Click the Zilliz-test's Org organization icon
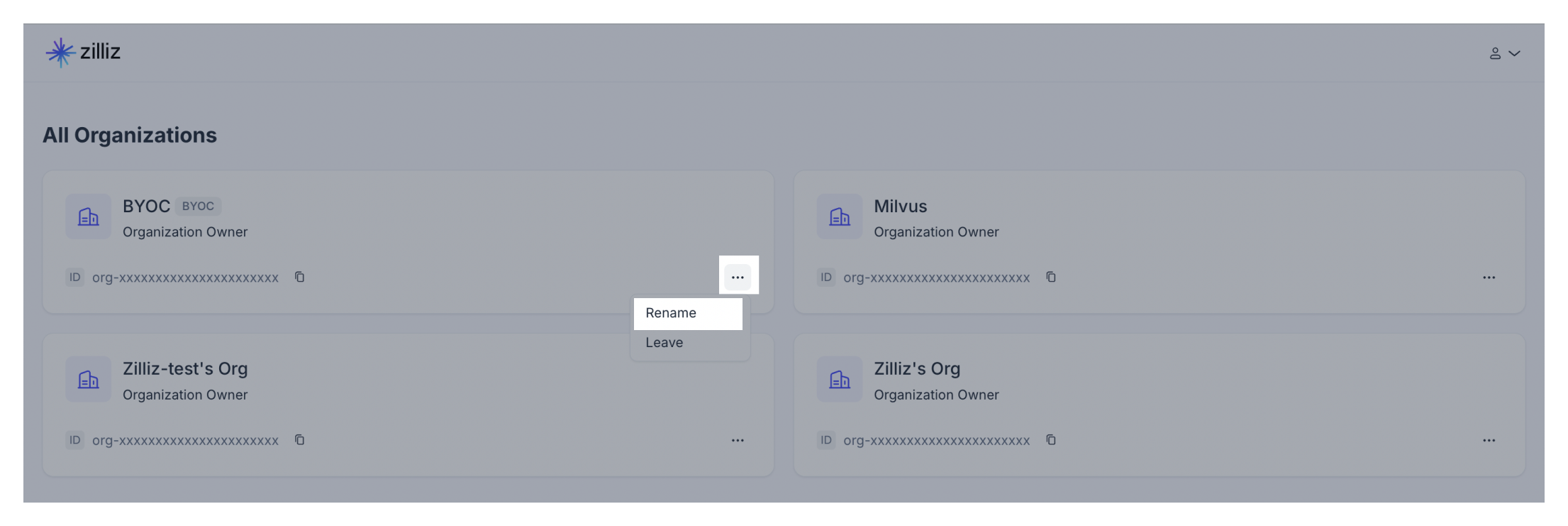This screenshot has height=526, width=1568. click(x=88, y=379)
